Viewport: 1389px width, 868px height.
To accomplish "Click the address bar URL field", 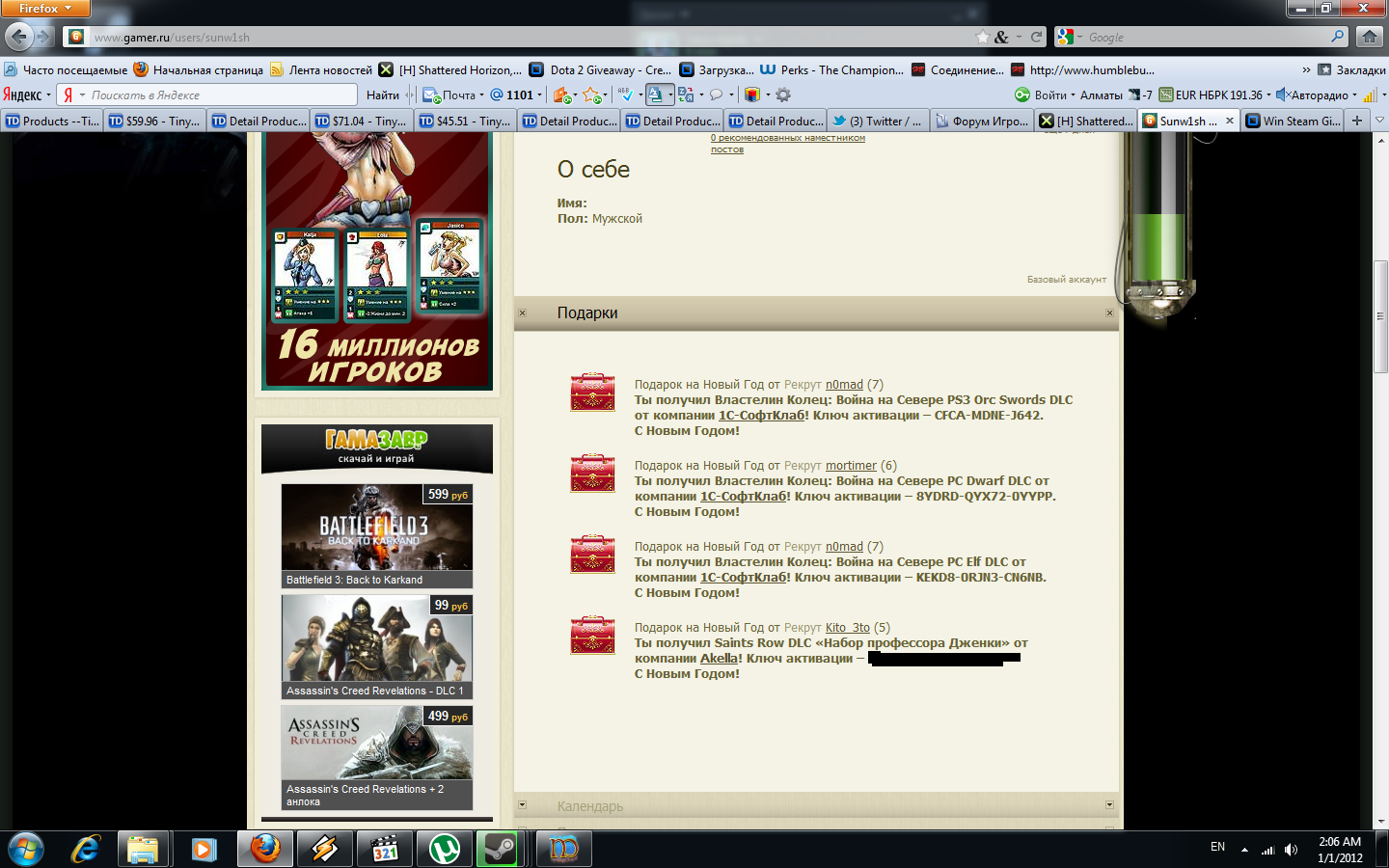I will [531, 37].
